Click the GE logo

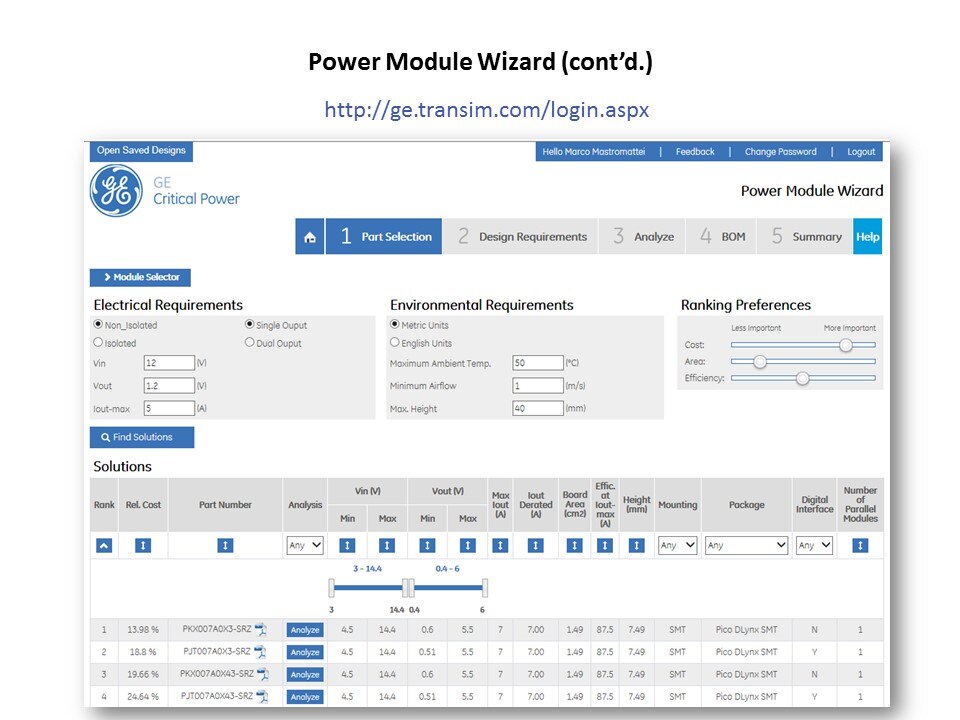(x=116, y=191)
